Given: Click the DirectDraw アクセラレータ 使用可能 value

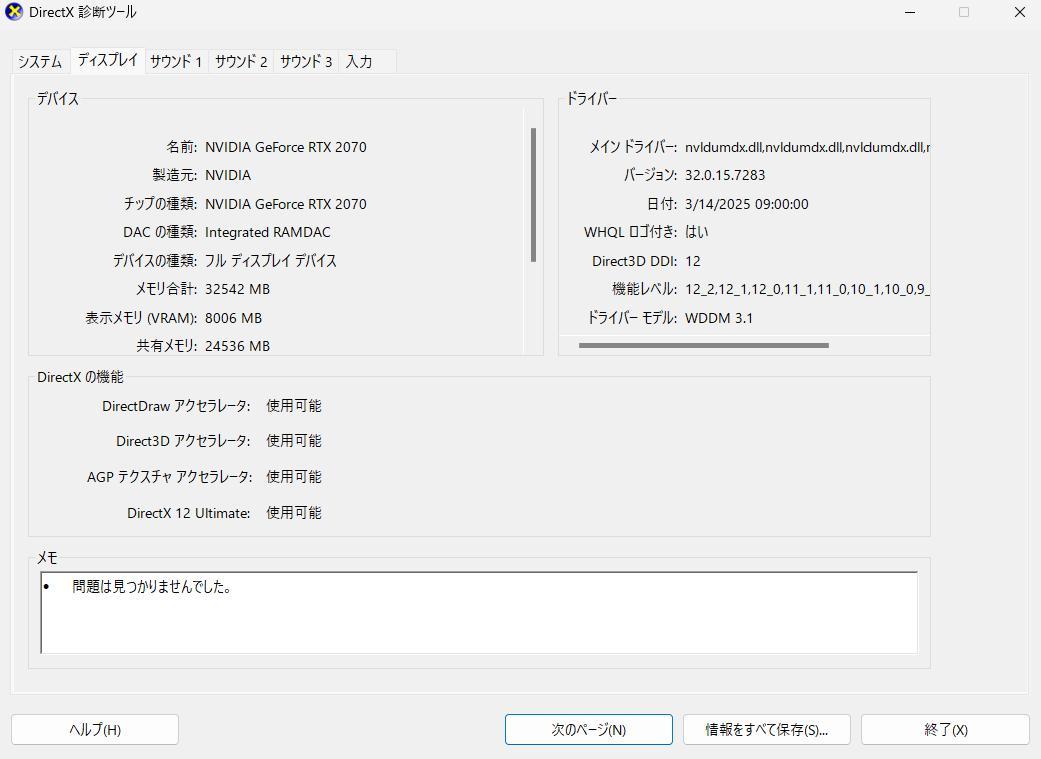Looking at the screenshot, I should 293,406.
